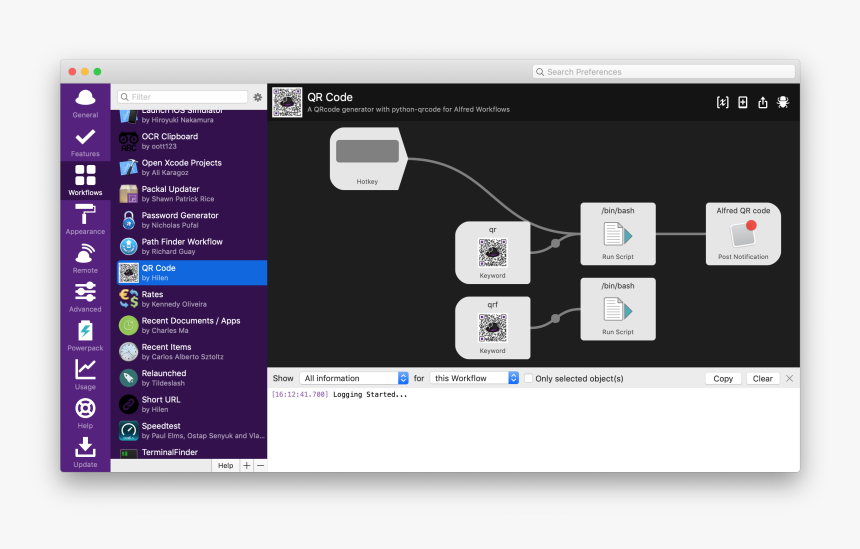Select the qrf Keyword node
The image size is (860, 549).
pyautogui.click(x=493, y=327)
